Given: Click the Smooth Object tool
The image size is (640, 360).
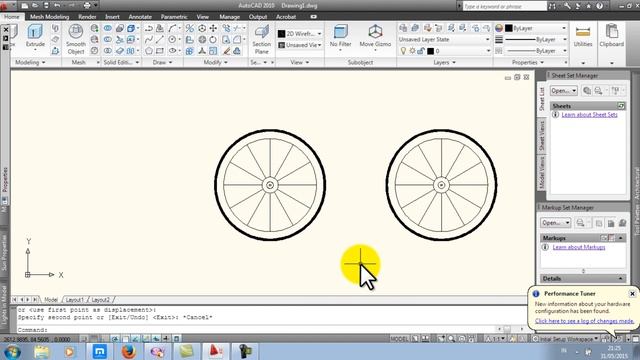Looking at the screenshot, I should 76,39.
